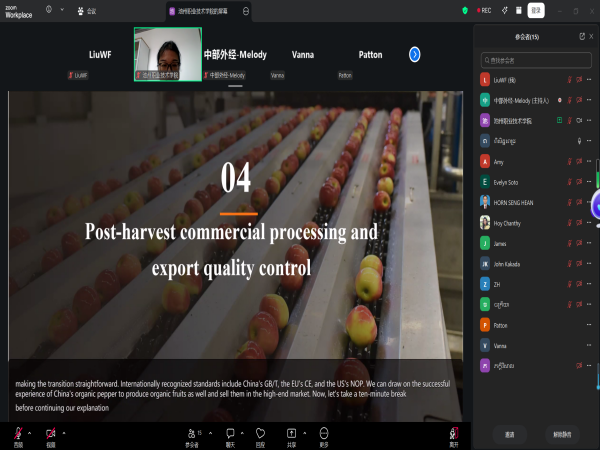Open the more options for LiuWF's row

tap(589, 80)
